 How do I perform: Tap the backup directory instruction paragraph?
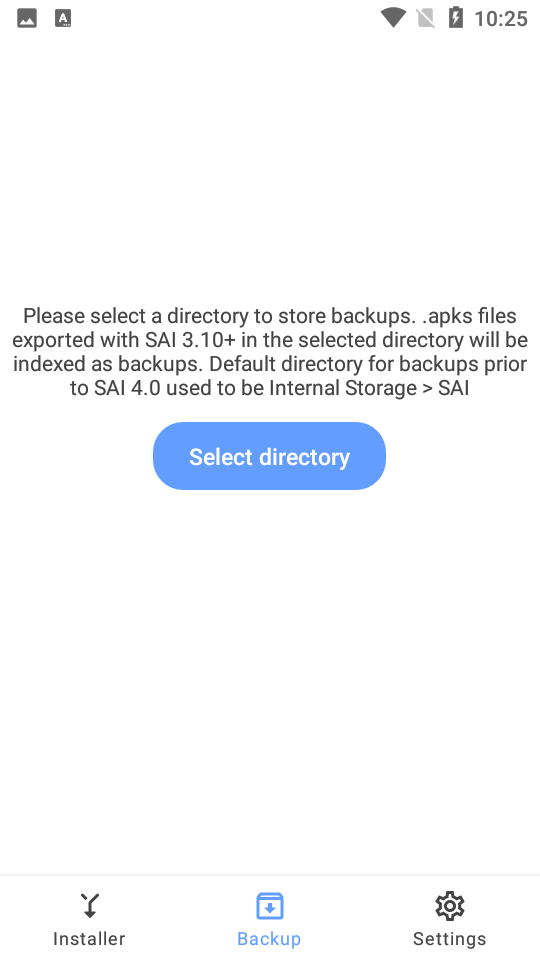pyautogui.click(x=269, y=352)
